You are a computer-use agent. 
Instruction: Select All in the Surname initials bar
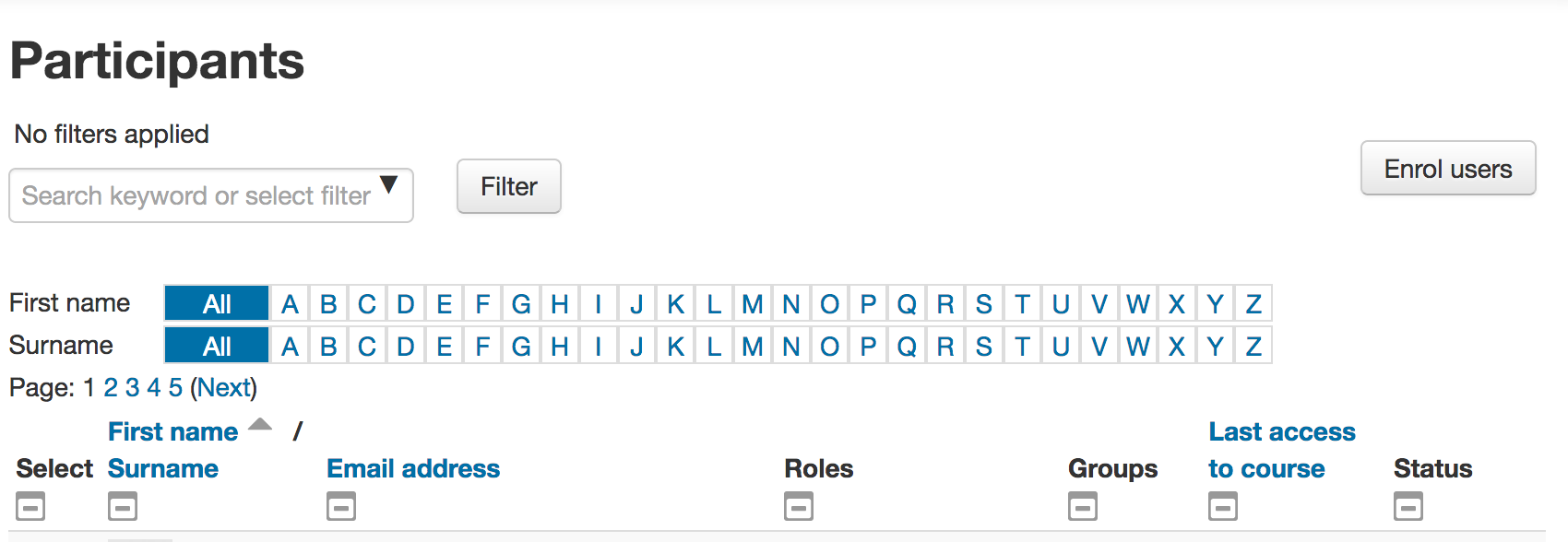217,346
